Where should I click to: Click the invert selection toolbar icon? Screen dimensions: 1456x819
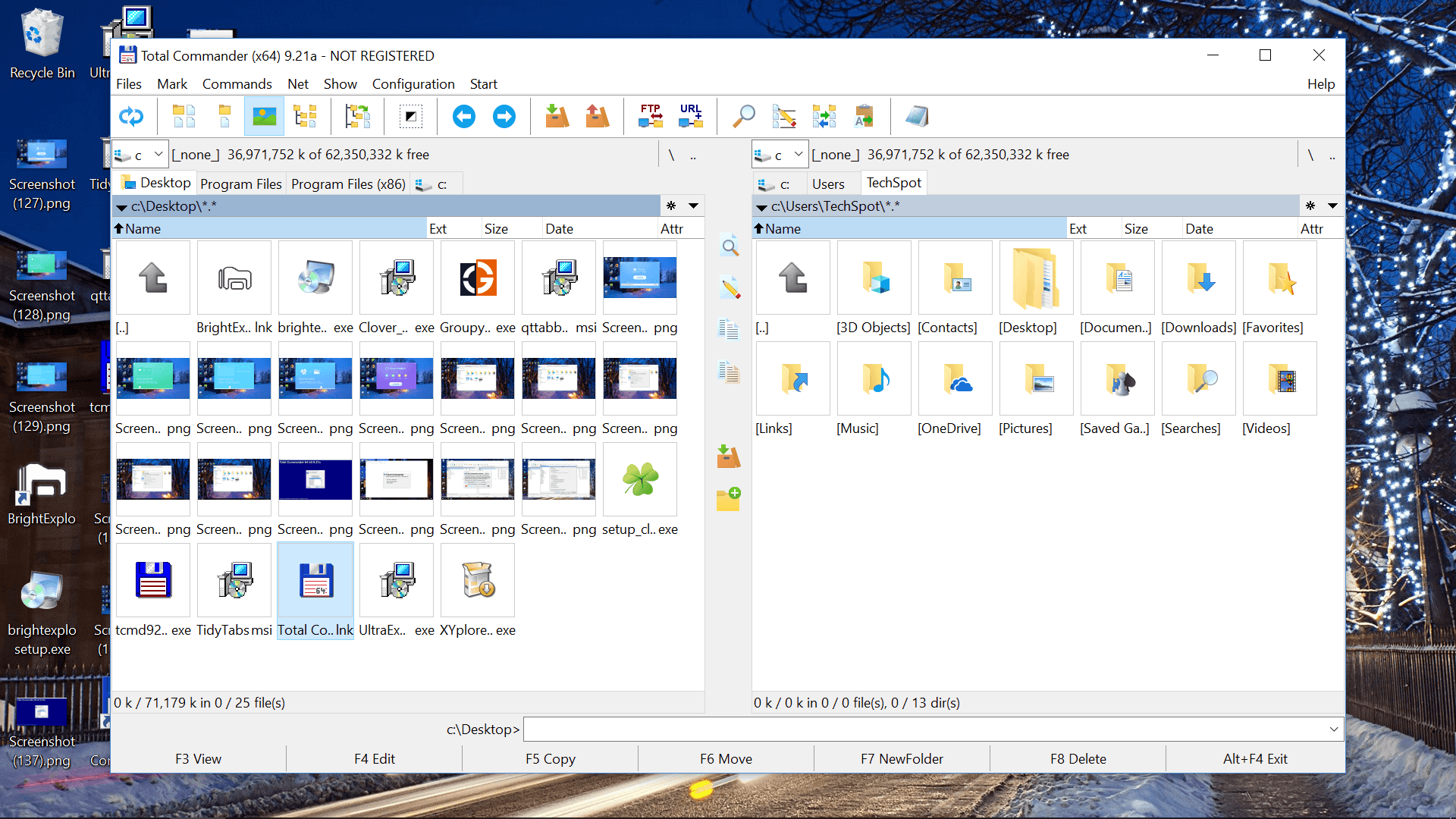410,117
